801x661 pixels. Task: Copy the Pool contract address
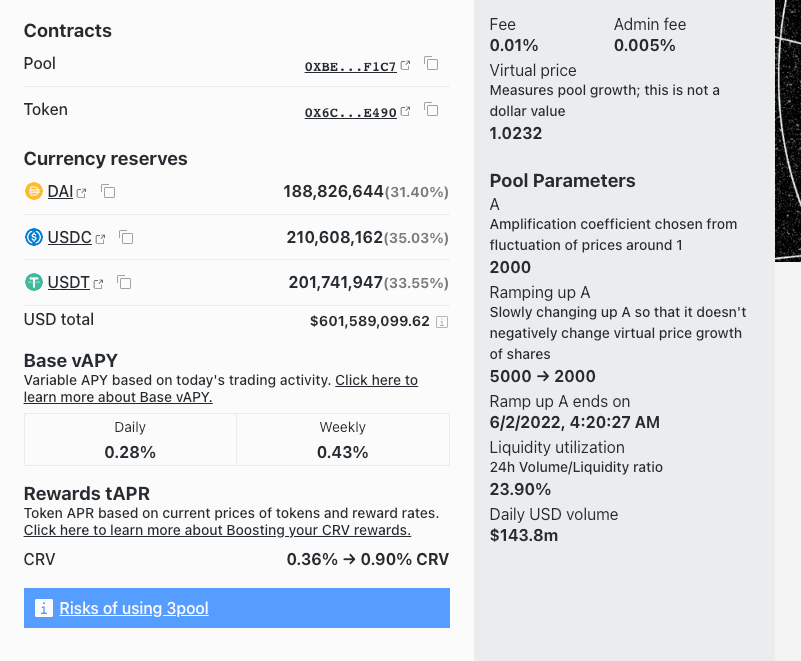pyautogui.click(x=431, y=64)
